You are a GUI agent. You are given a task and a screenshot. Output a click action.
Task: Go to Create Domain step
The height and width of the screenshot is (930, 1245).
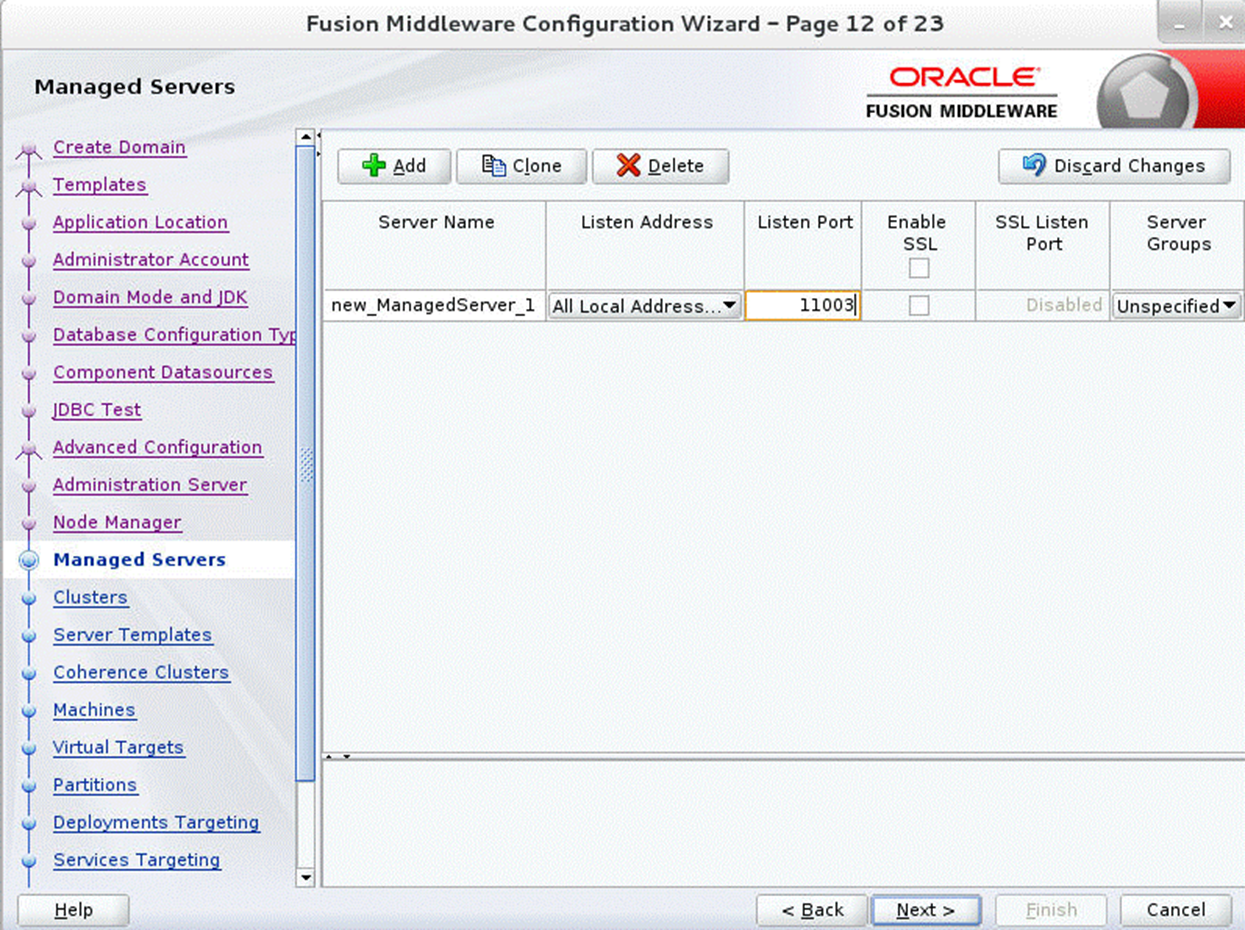tap(119, 147)
